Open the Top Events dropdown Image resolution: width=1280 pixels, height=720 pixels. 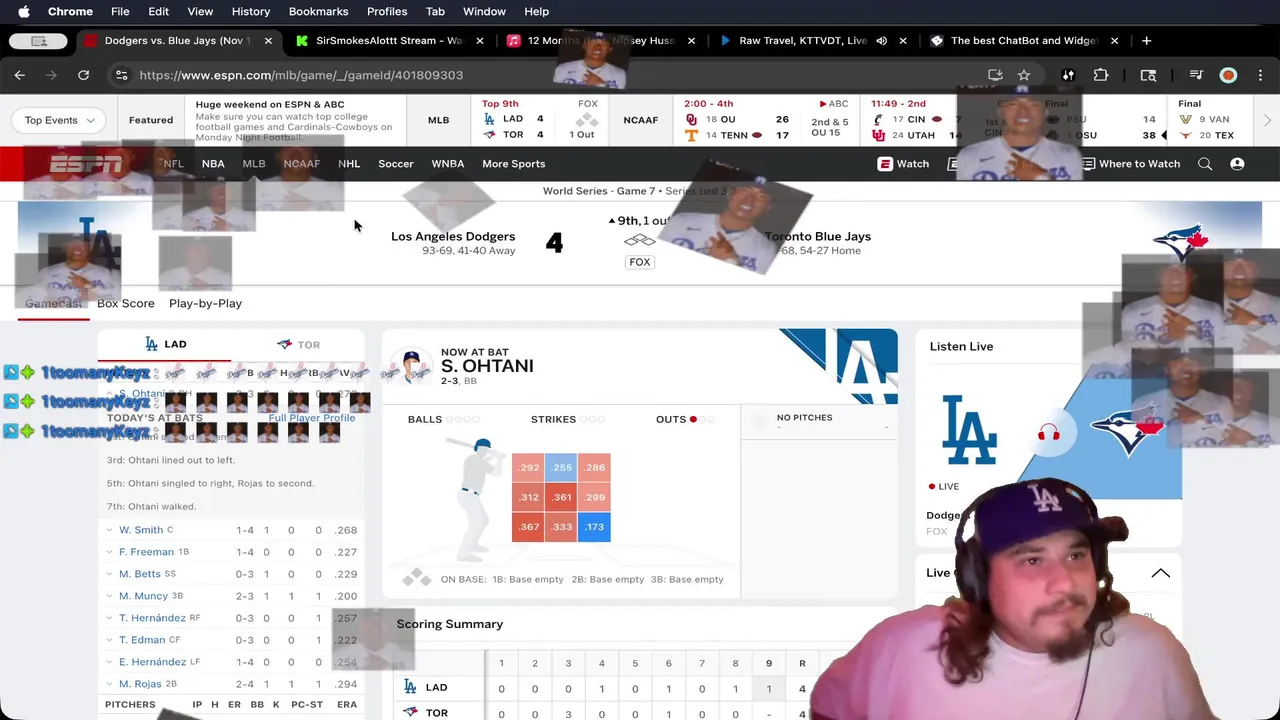point(59,120)
